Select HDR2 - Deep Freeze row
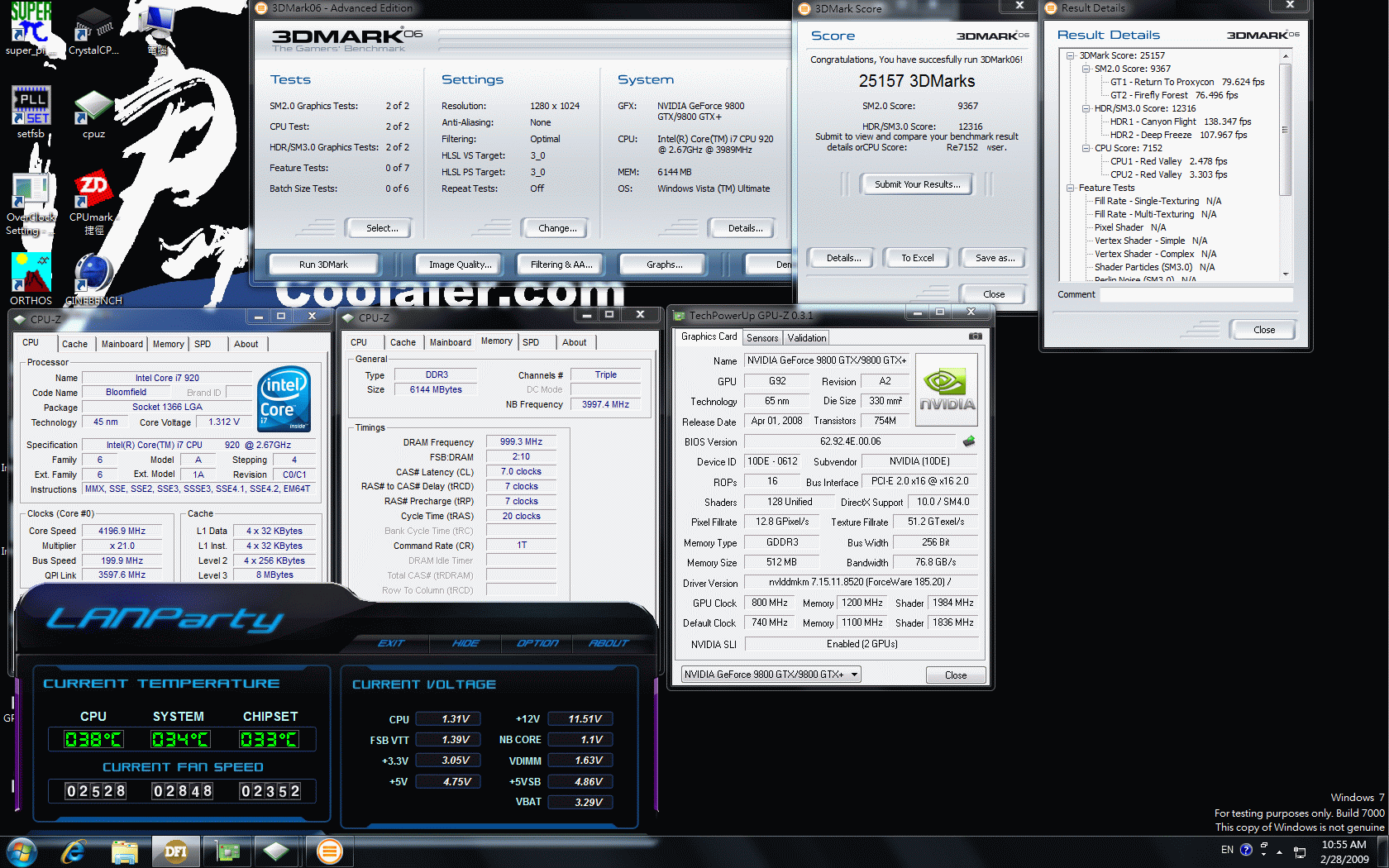The height and width of the screenshot is (868, 1389). [x=1178, y=135]
